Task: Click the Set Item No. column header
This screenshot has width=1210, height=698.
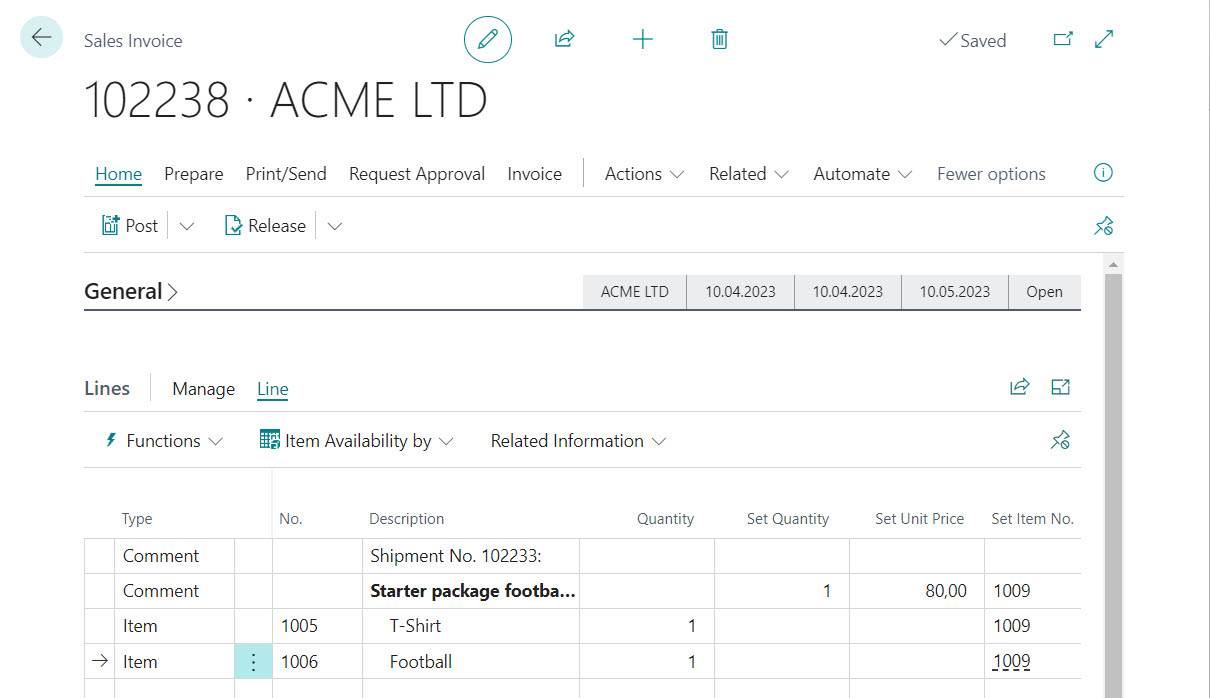Action: click(1033, 519)
